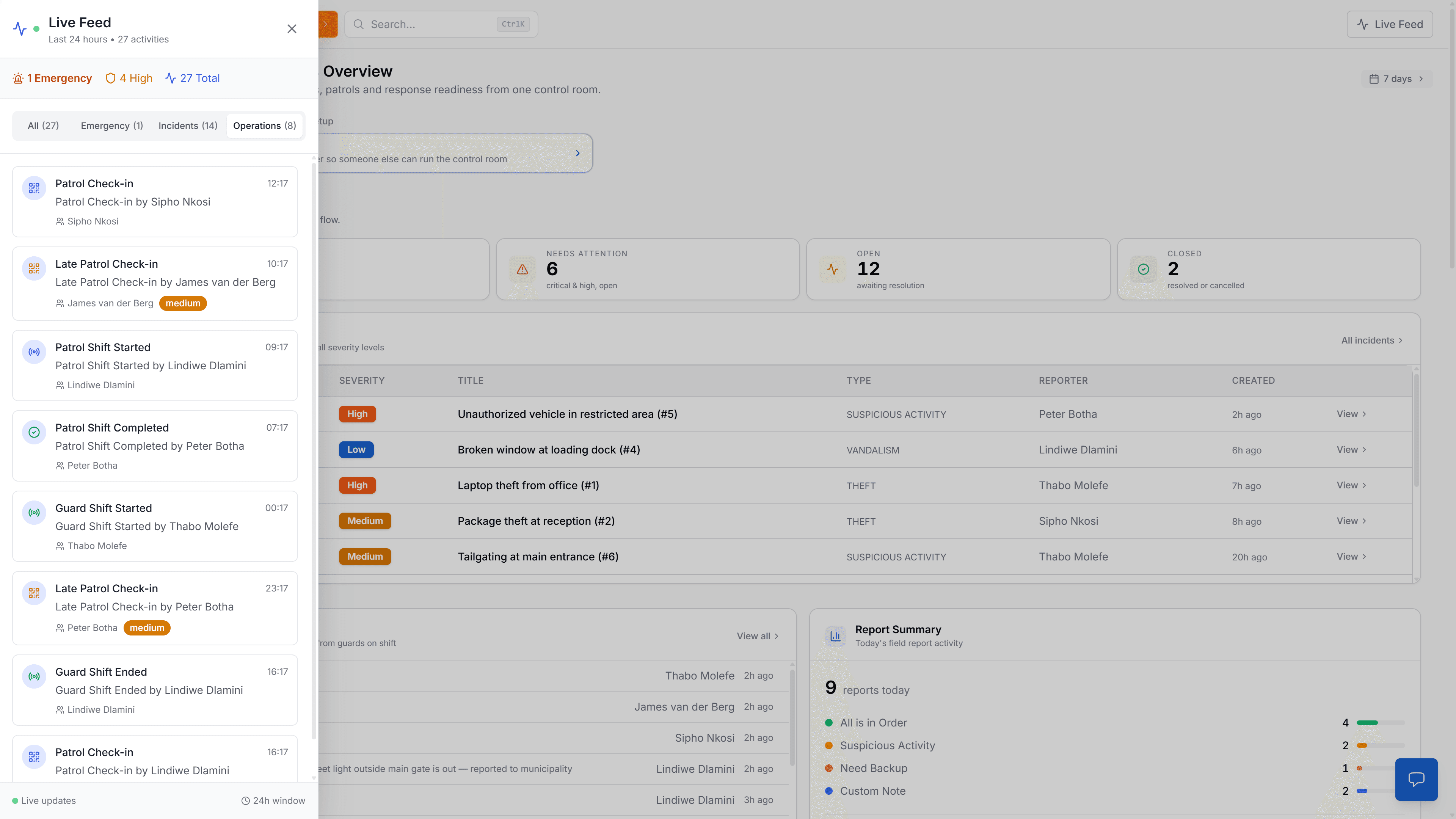The height and width of the screenshot is (819, 1456).
Task: Click QR icon on 10:17 Late Patrol Check-in
Action: pos(34,268)
